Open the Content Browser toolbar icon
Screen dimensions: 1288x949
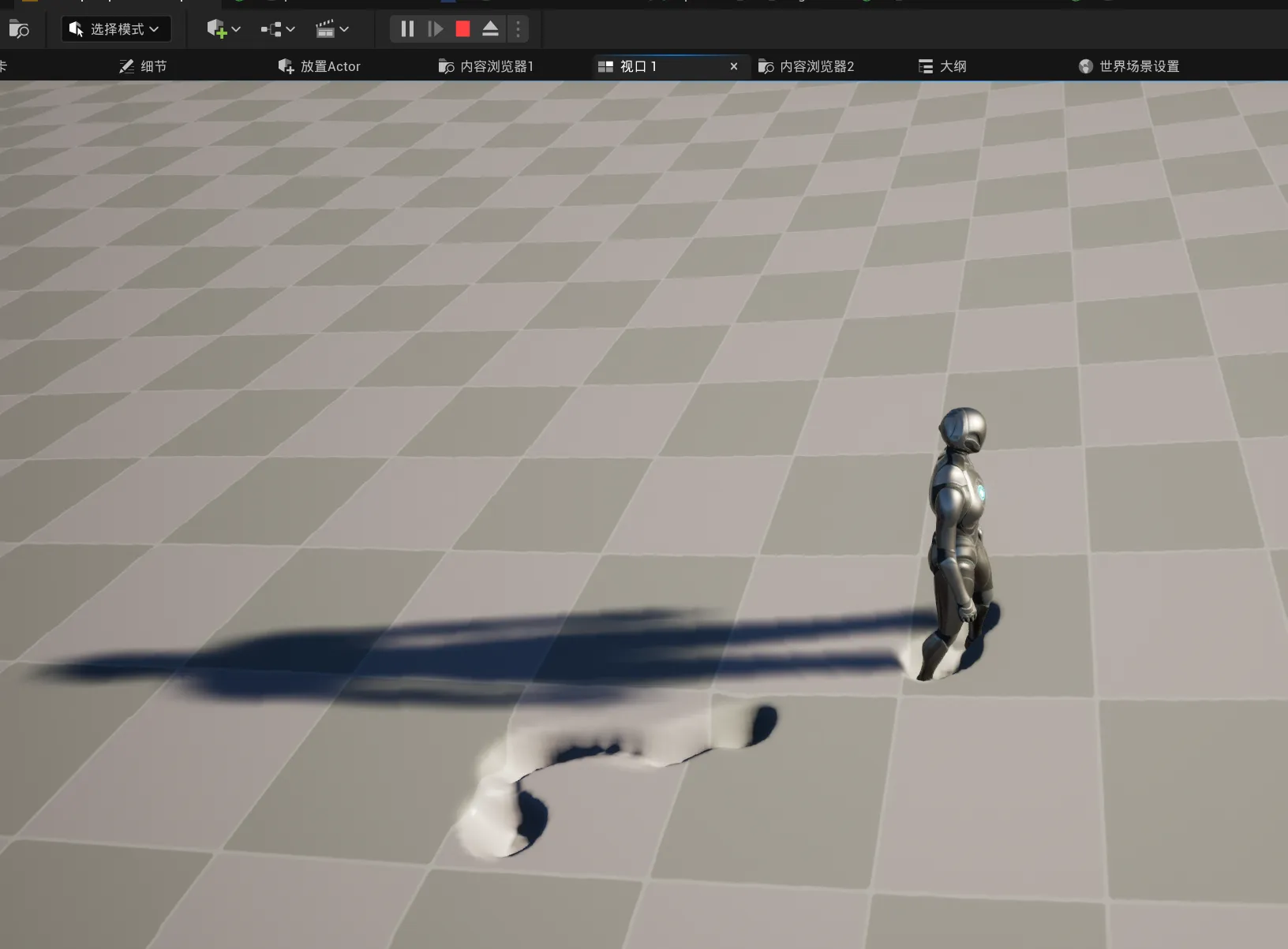19,30
